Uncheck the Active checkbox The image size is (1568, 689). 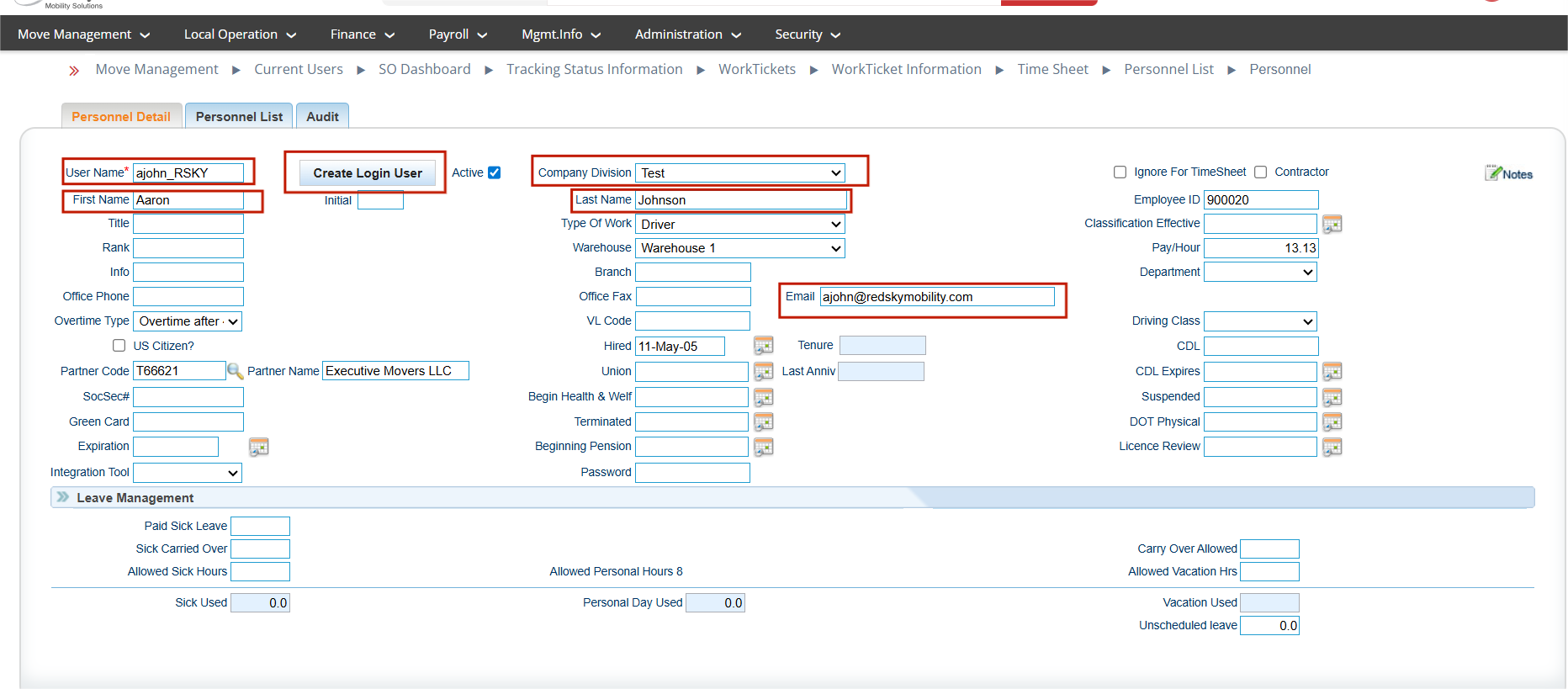coord(495,172)
